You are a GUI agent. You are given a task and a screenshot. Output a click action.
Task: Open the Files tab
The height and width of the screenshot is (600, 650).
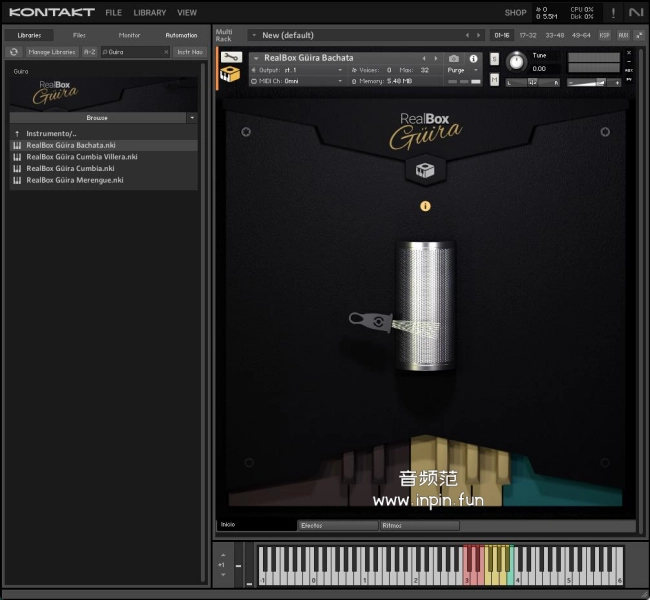(79, 35)
